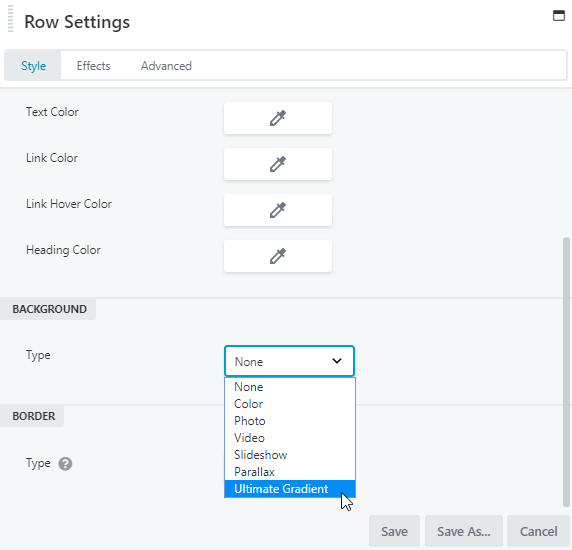The height and width of the screenshot is (550, 572).
Task: Open the Link Color eyedropper picker
Action: [x=278, y=164]
